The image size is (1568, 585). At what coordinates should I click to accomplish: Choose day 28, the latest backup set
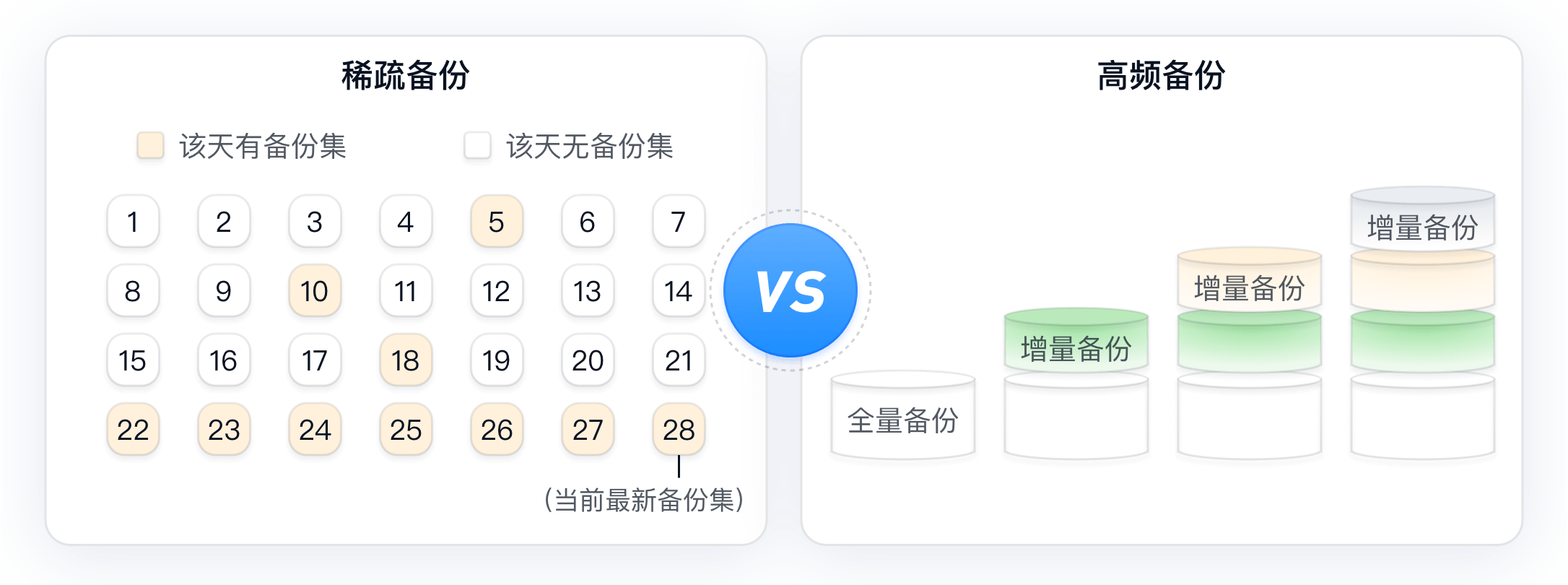coord(679,429)
